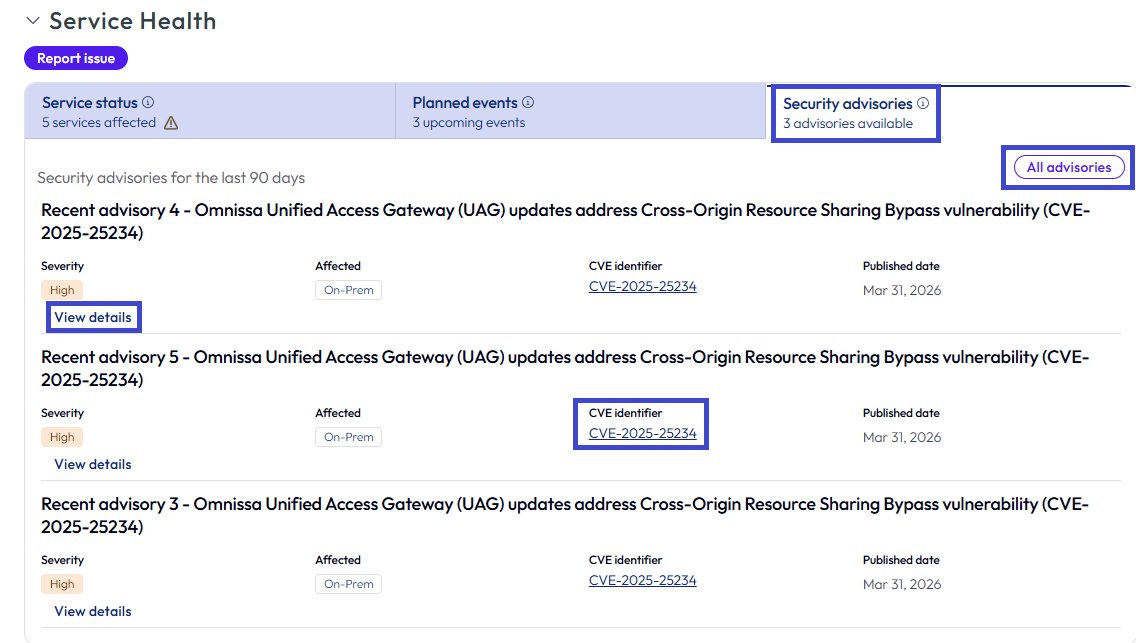Click the '5 services affected' text
The height and width of the screenshot is (643, 1136).
coord(99,123)
